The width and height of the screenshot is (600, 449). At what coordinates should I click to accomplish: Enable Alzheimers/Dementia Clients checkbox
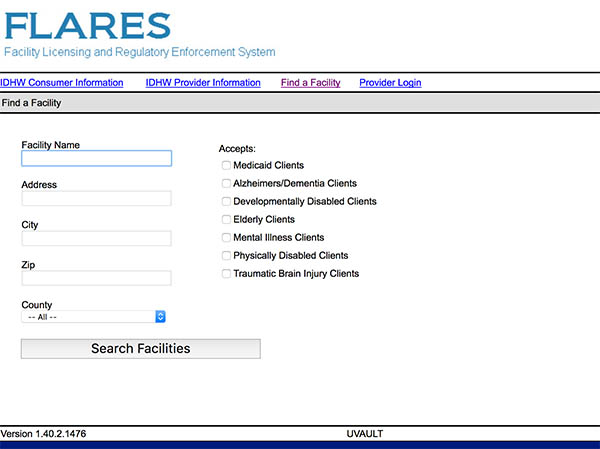point(226,183)
